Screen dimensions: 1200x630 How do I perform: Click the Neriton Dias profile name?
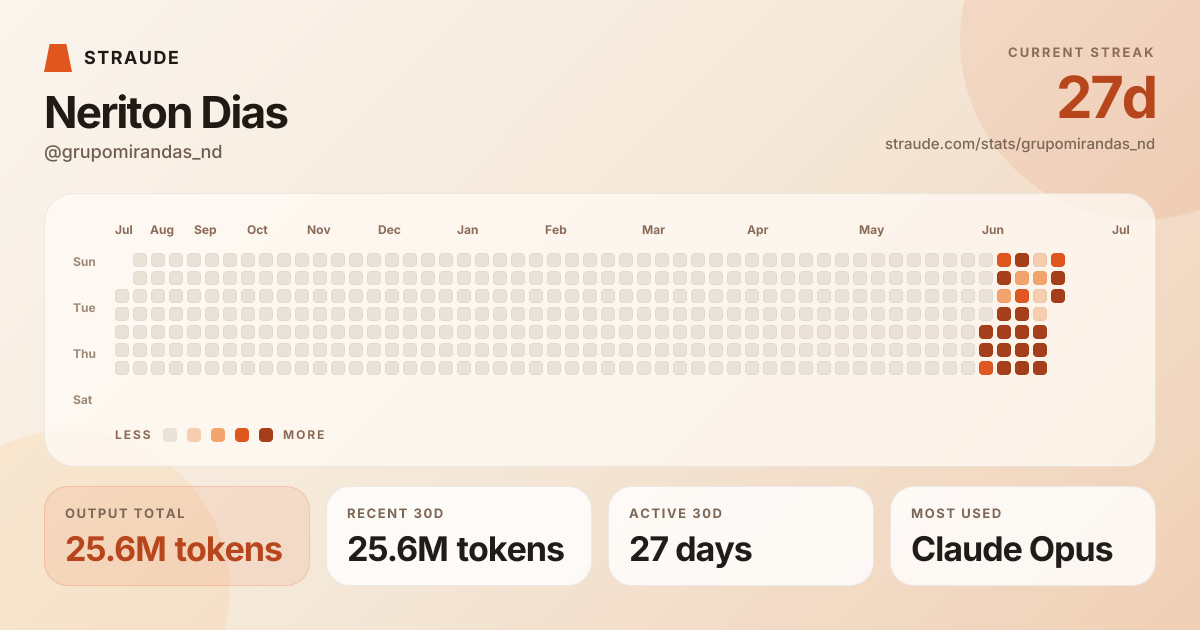[166, 113]
